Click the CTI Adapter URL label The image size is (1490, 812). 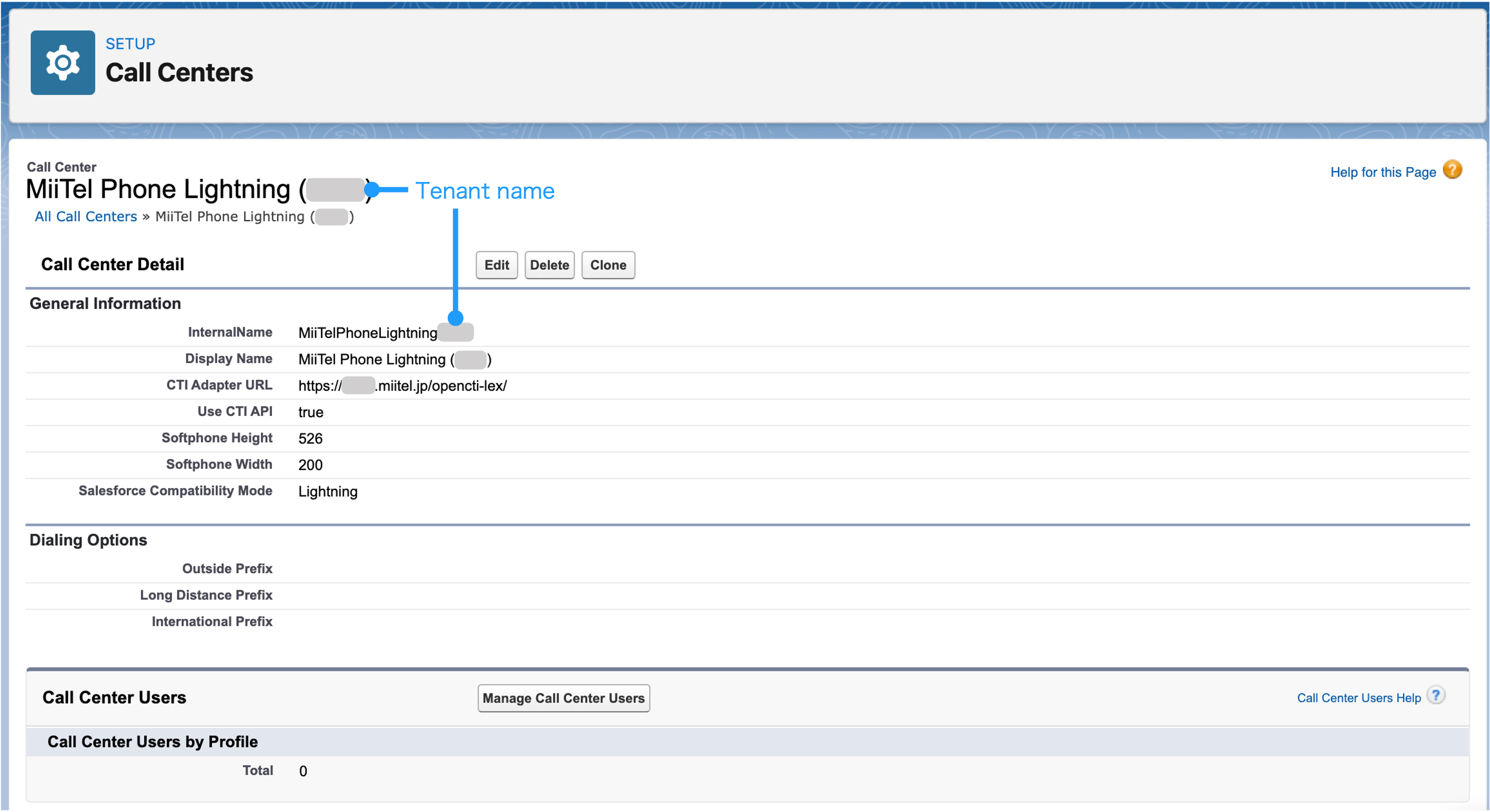click(219, 385)
